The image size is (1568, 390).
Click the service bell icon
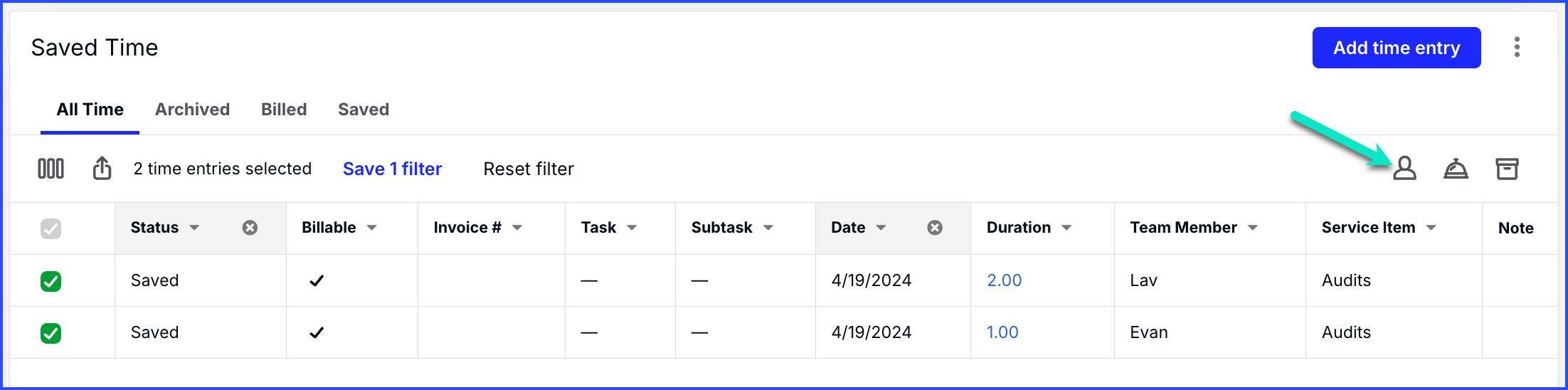(1456, 169)
